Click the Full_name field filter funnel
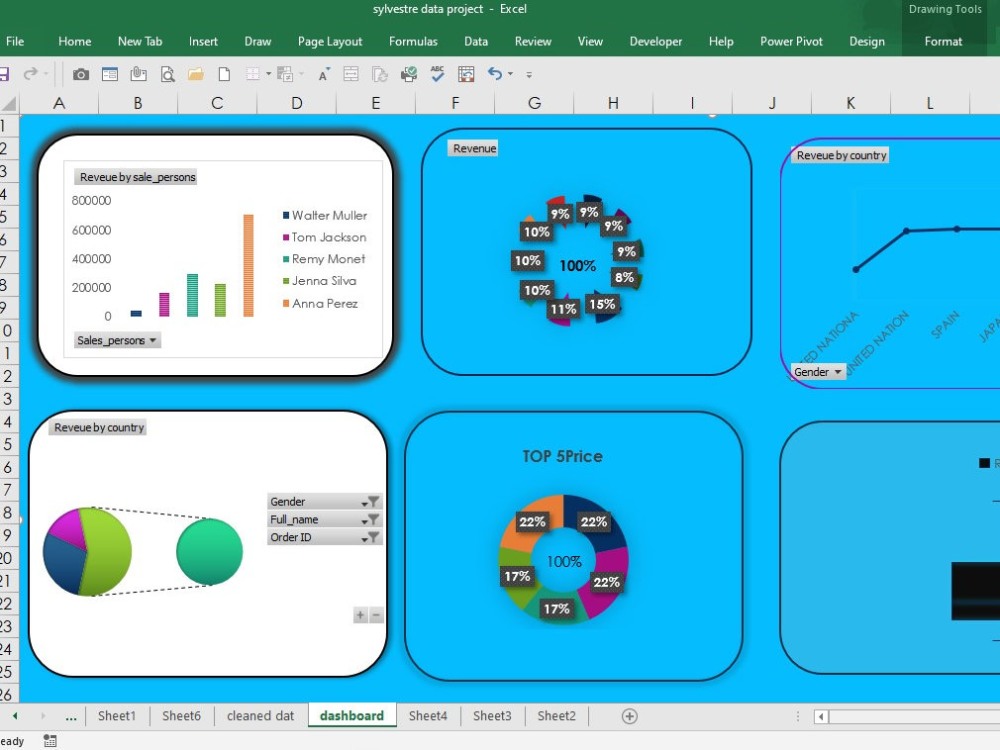 pyautogui.click(x=371, y=520)
